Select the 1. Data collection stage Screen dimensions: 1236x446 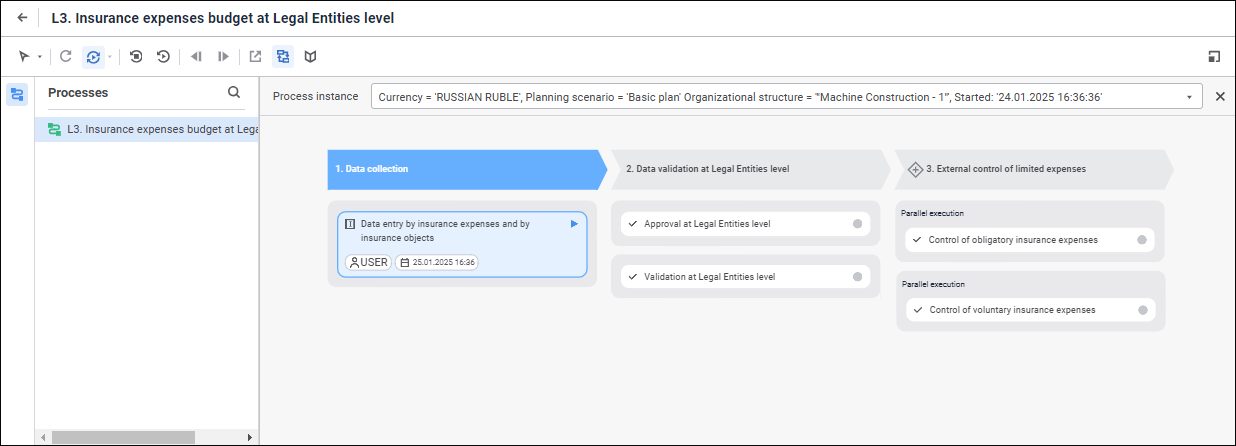click(460, 169)
